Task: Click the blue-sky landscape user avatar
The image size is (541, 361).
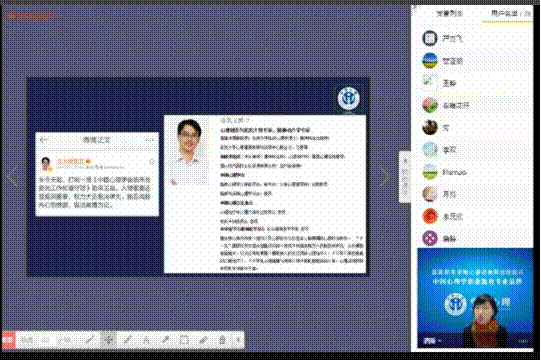Action: (430, 61)
